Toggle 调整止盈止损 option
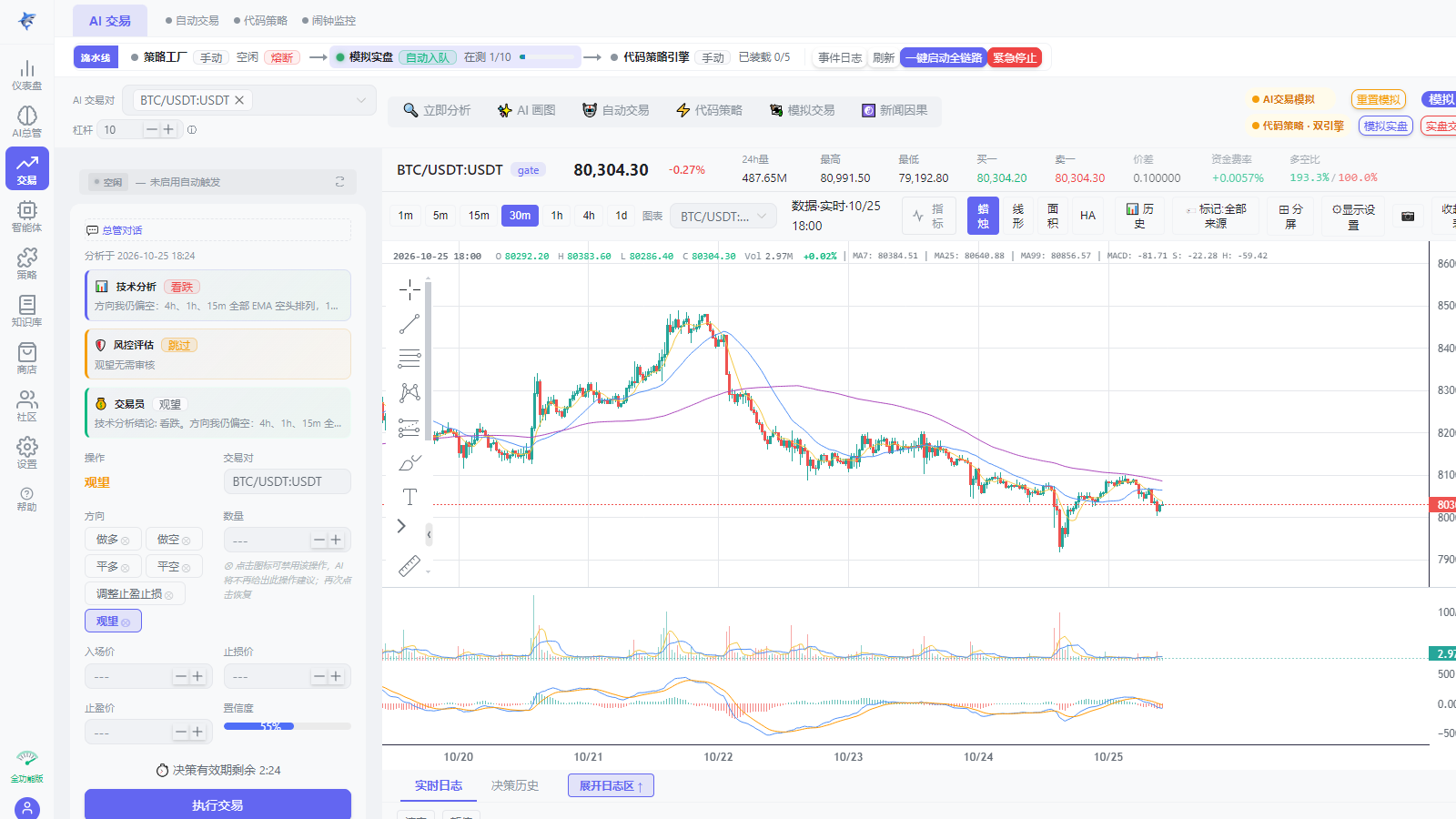 click(x=135, y=593)
